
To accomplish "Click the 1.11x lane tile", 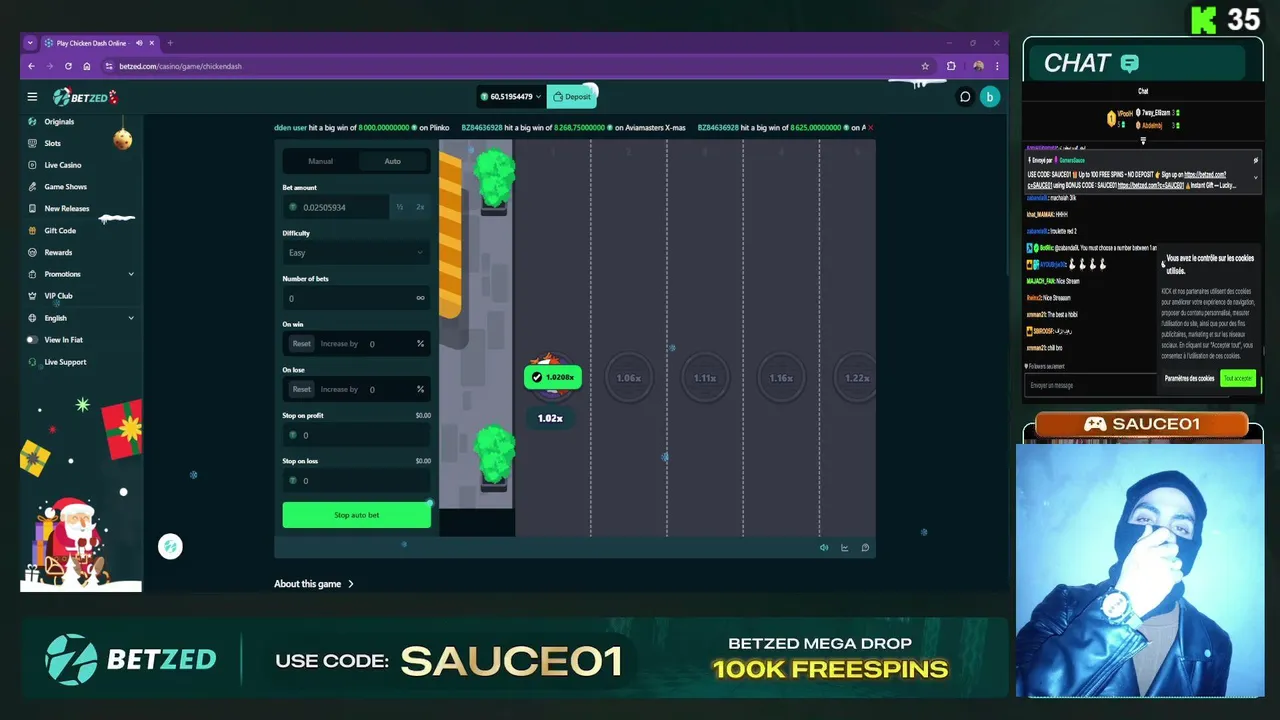I will [x=704, y=378].
